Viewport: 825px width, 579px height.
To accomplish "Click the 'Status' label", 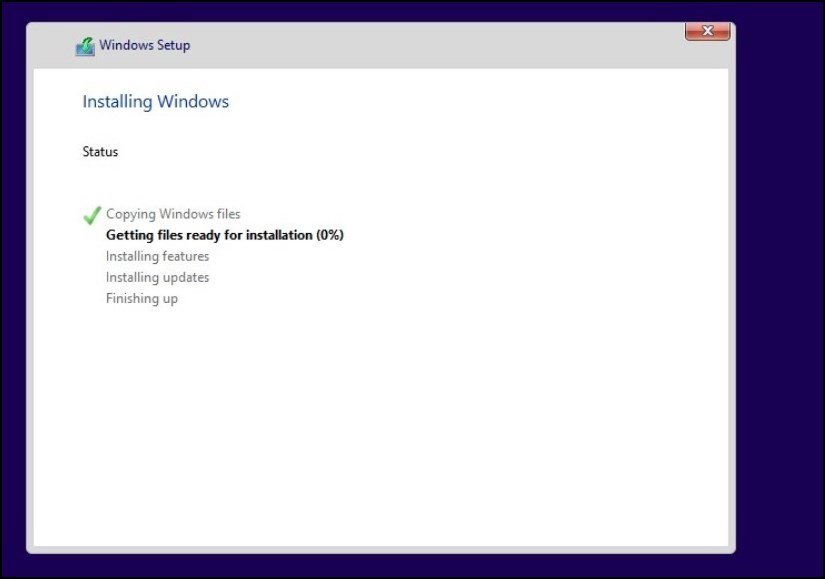I will tap(100, 152).
